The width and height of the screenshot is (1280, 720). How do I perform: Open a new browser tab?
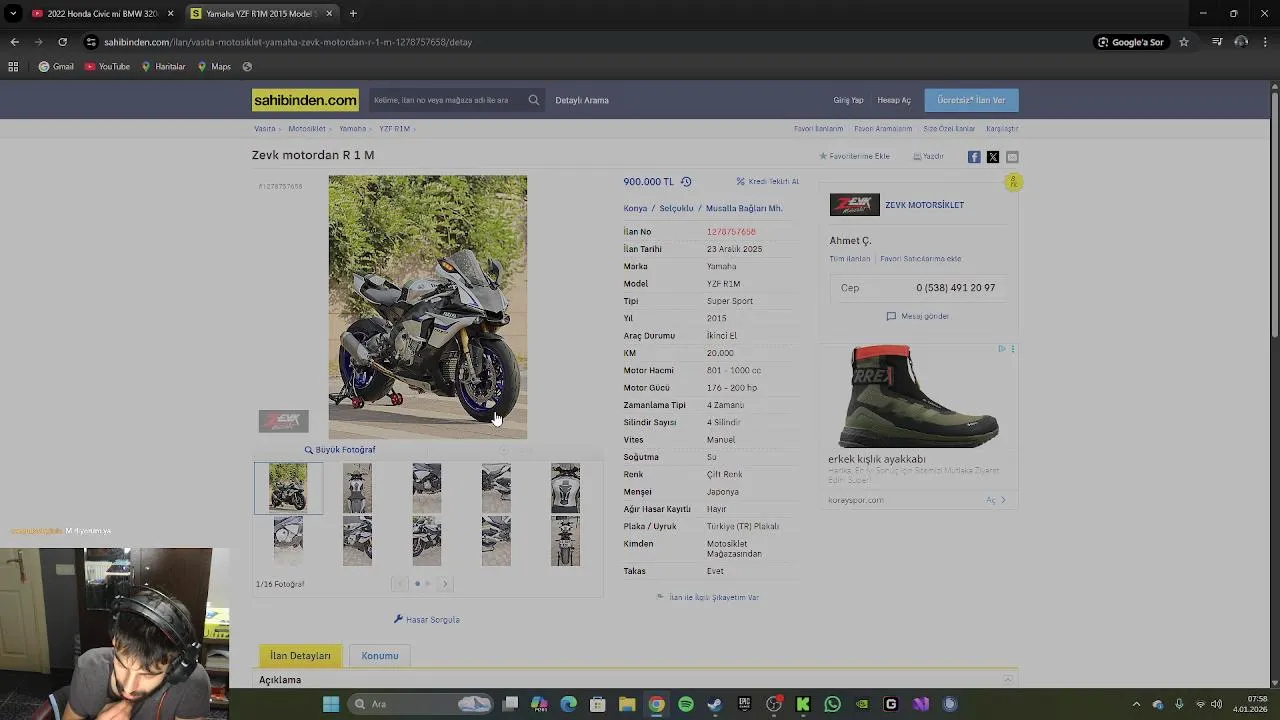click(353, 14)
